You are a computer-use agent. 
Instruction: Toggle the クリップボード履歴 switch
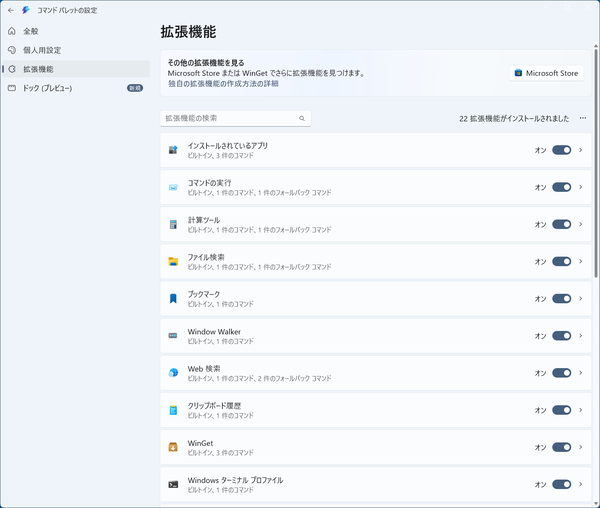click(x=561, y=410)
